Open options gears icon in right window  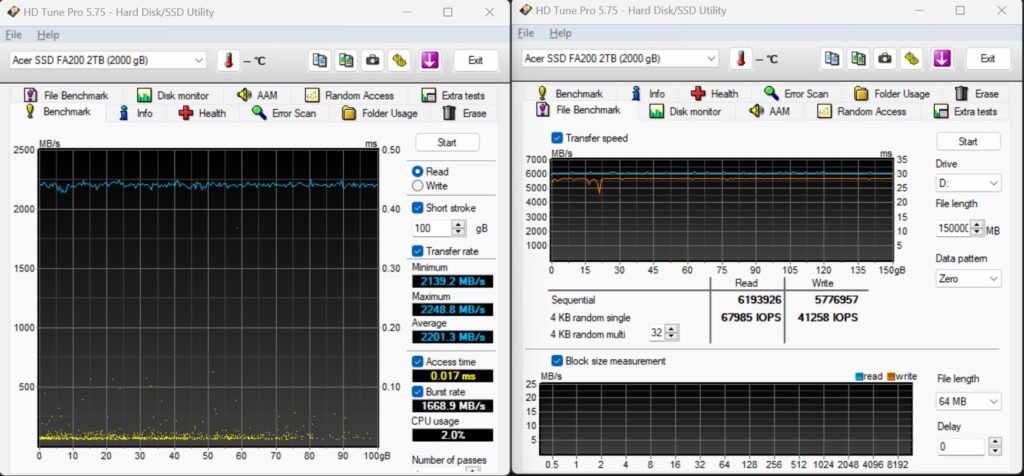click(x=912, y=58)
